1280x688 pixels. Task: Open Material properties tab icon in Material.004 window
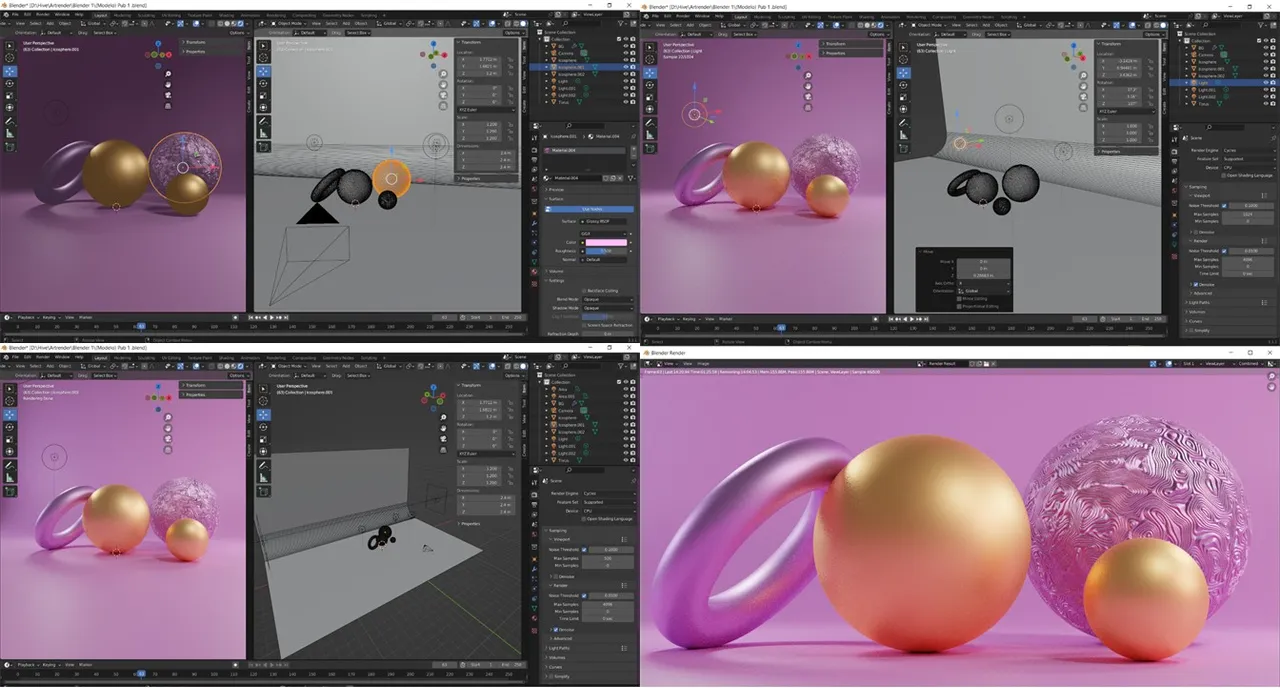(534, 273)
